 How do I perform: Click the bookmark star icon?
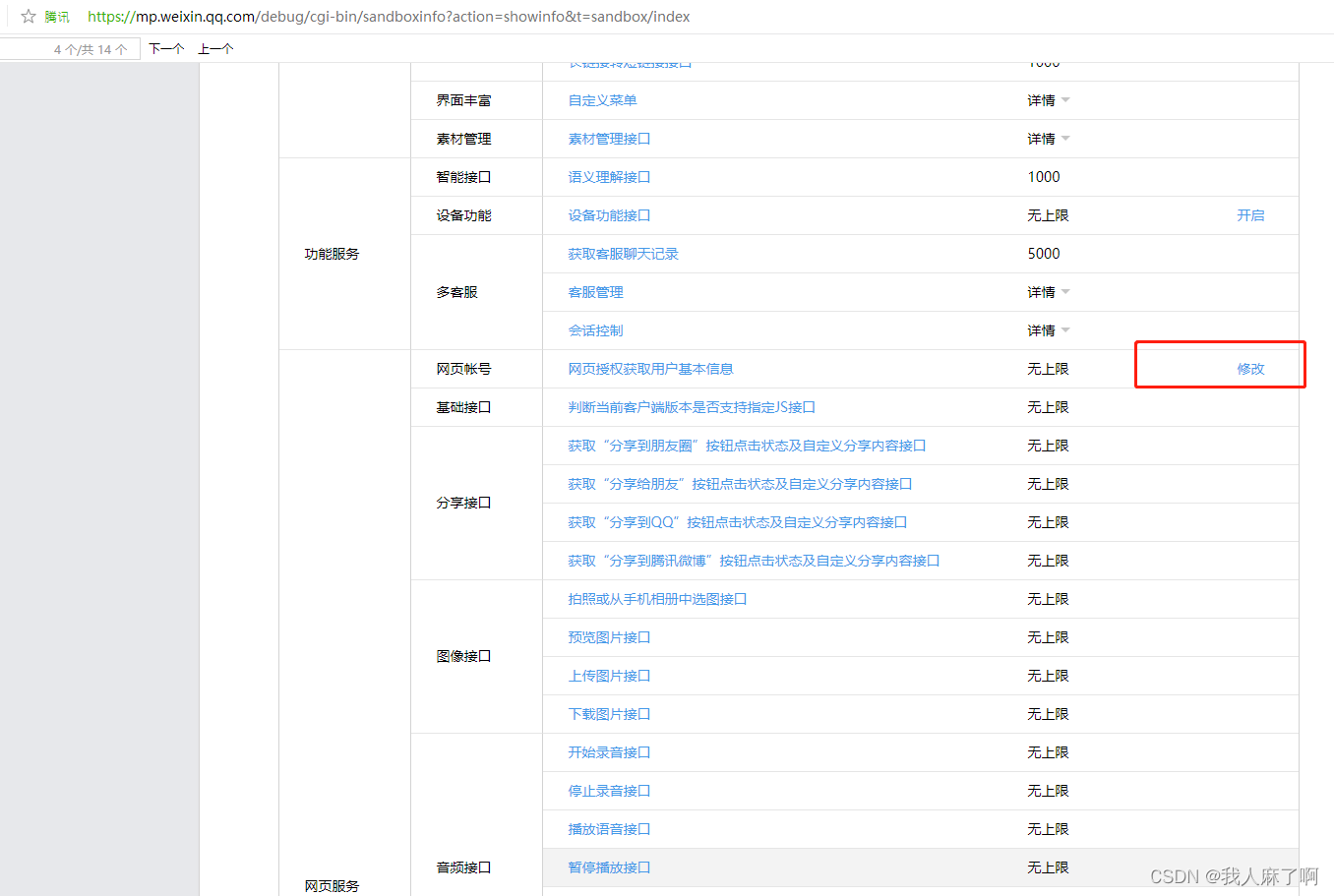29,17
